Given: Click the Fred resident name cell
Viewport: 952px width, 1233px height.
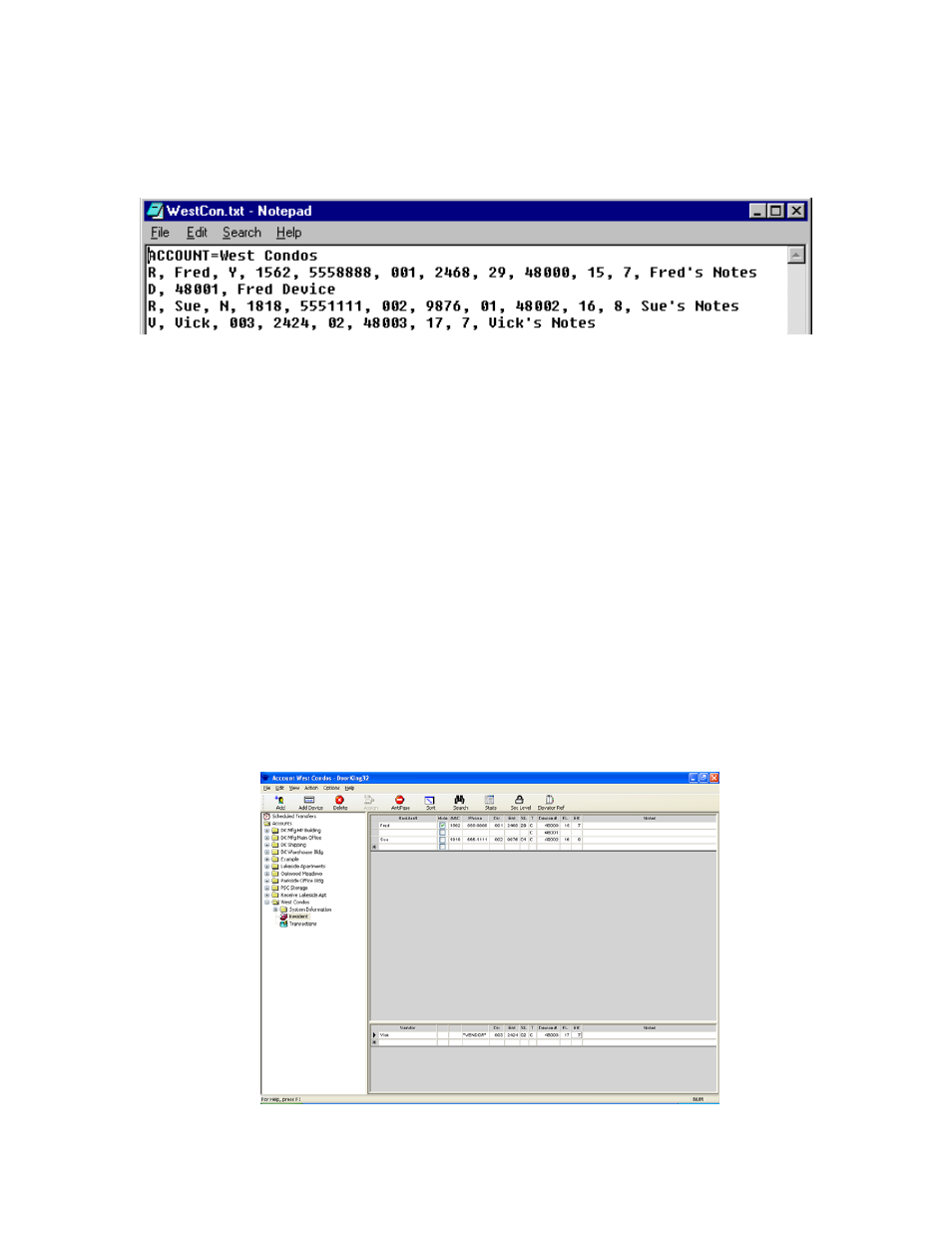Looking at the screenshot, I should (408, 826).
